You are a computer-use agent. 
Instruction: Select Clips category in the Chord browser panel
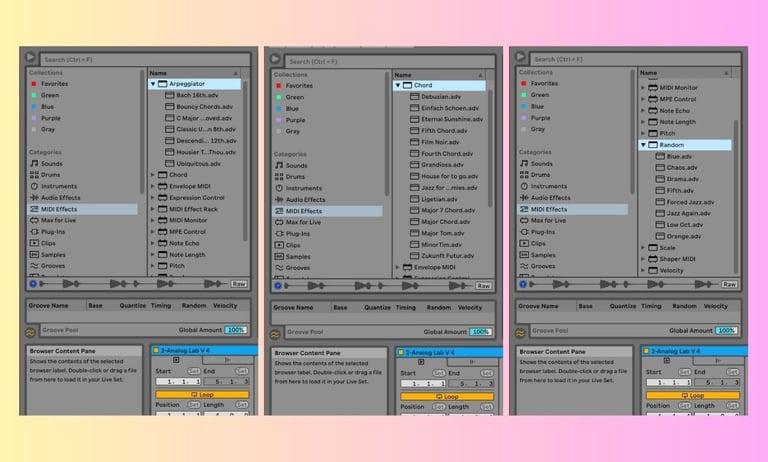(x=288, y=245)
